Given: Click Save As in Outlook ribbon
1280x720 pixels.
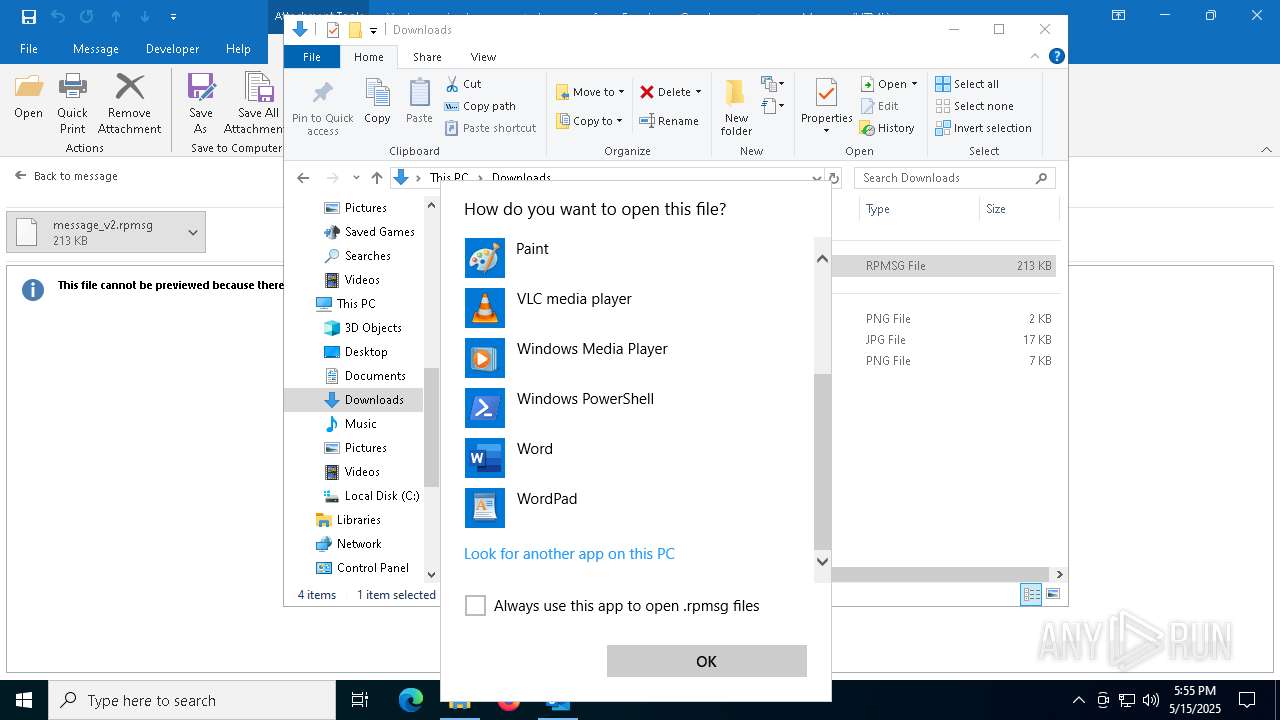Looking at the screenshot, I should [x=201, y=104].
